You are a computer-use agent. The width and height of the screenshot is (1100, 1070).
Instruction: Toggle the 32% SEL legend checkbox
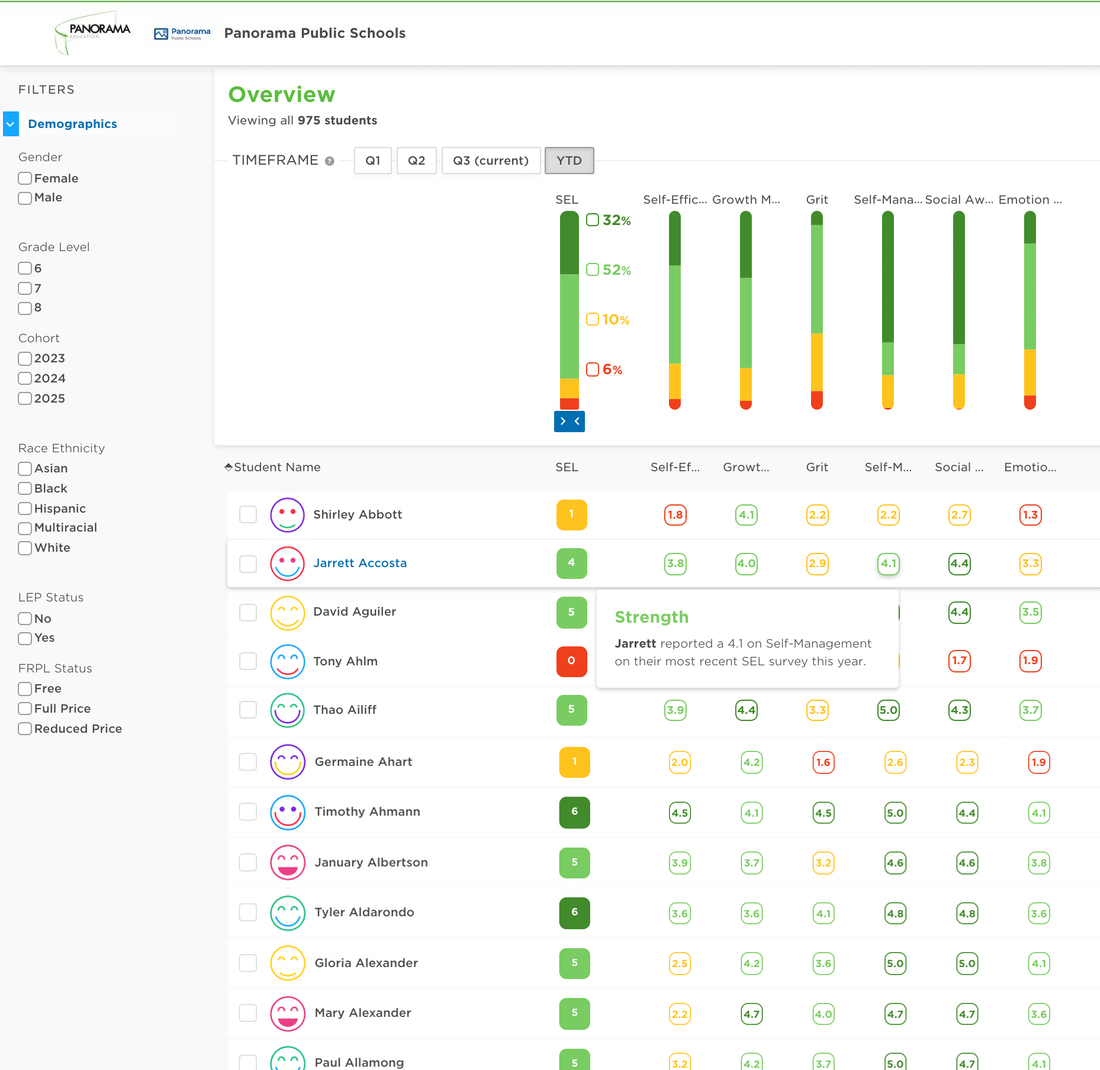tap(593, 220)
